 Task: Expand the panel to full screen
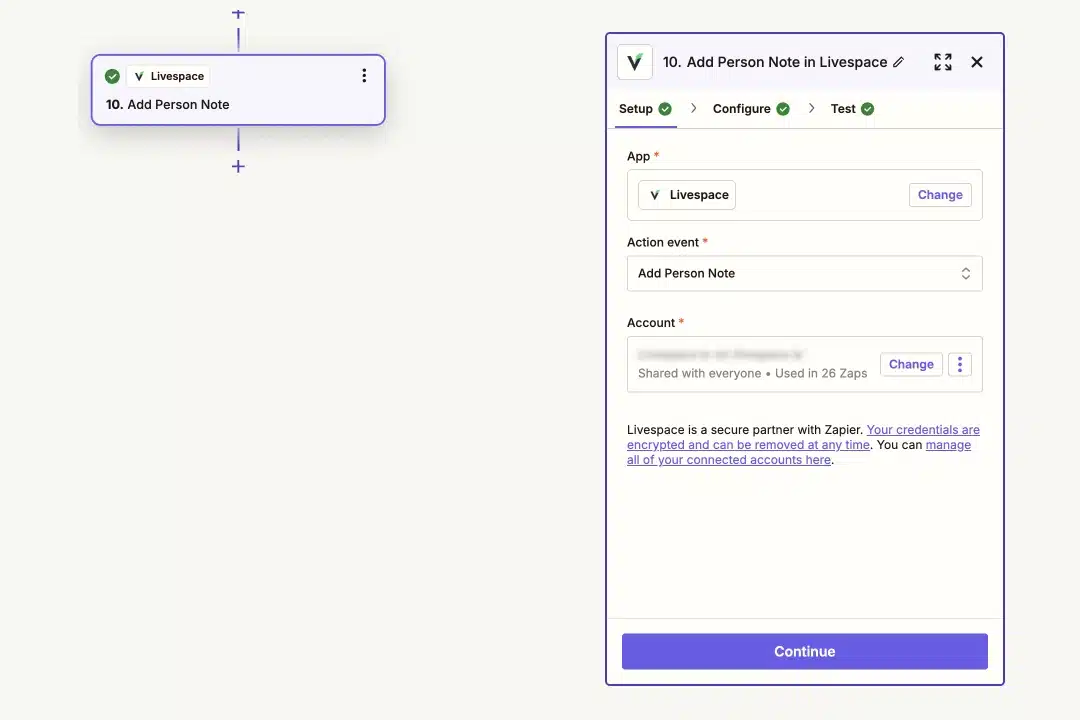point(943,62)
